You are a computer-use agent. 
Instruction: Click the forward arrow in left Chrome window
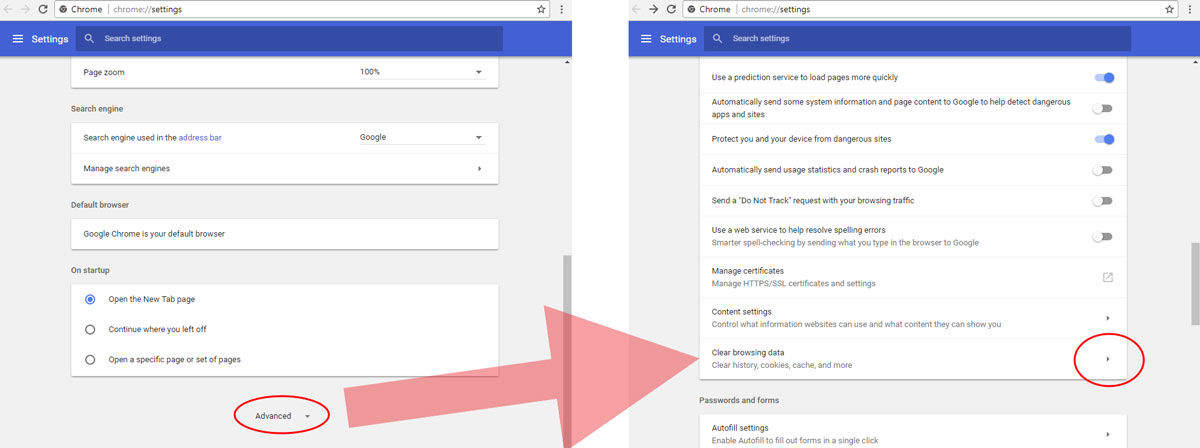28,9
